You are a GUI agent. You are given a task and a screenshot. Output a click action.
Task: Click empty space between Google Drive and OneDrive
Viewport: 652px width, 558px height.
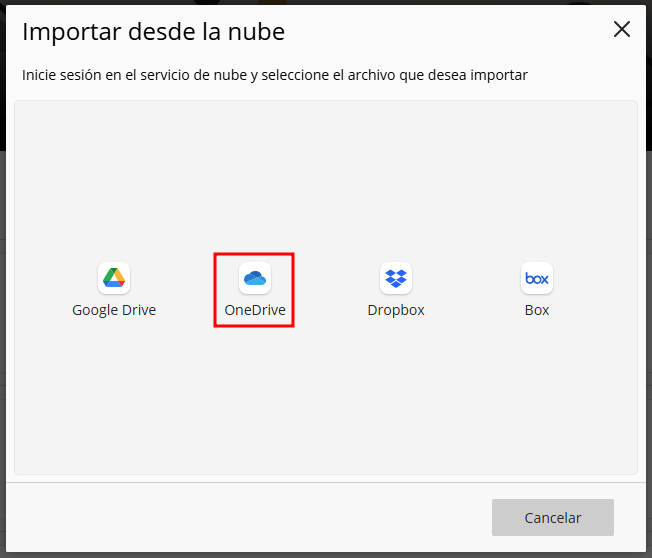tap(186, 290)
